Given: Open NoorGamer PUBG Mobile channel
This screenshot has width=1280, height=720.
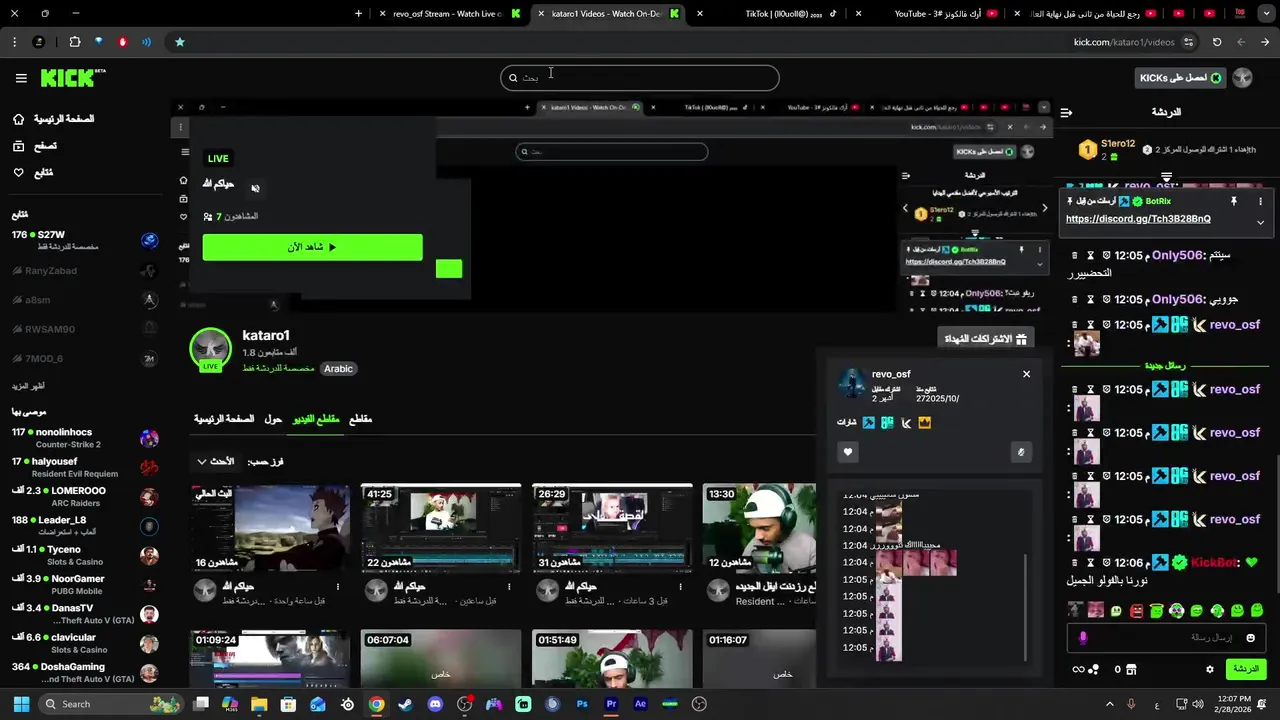Looking at the screenshot, I should pos(85,584).
